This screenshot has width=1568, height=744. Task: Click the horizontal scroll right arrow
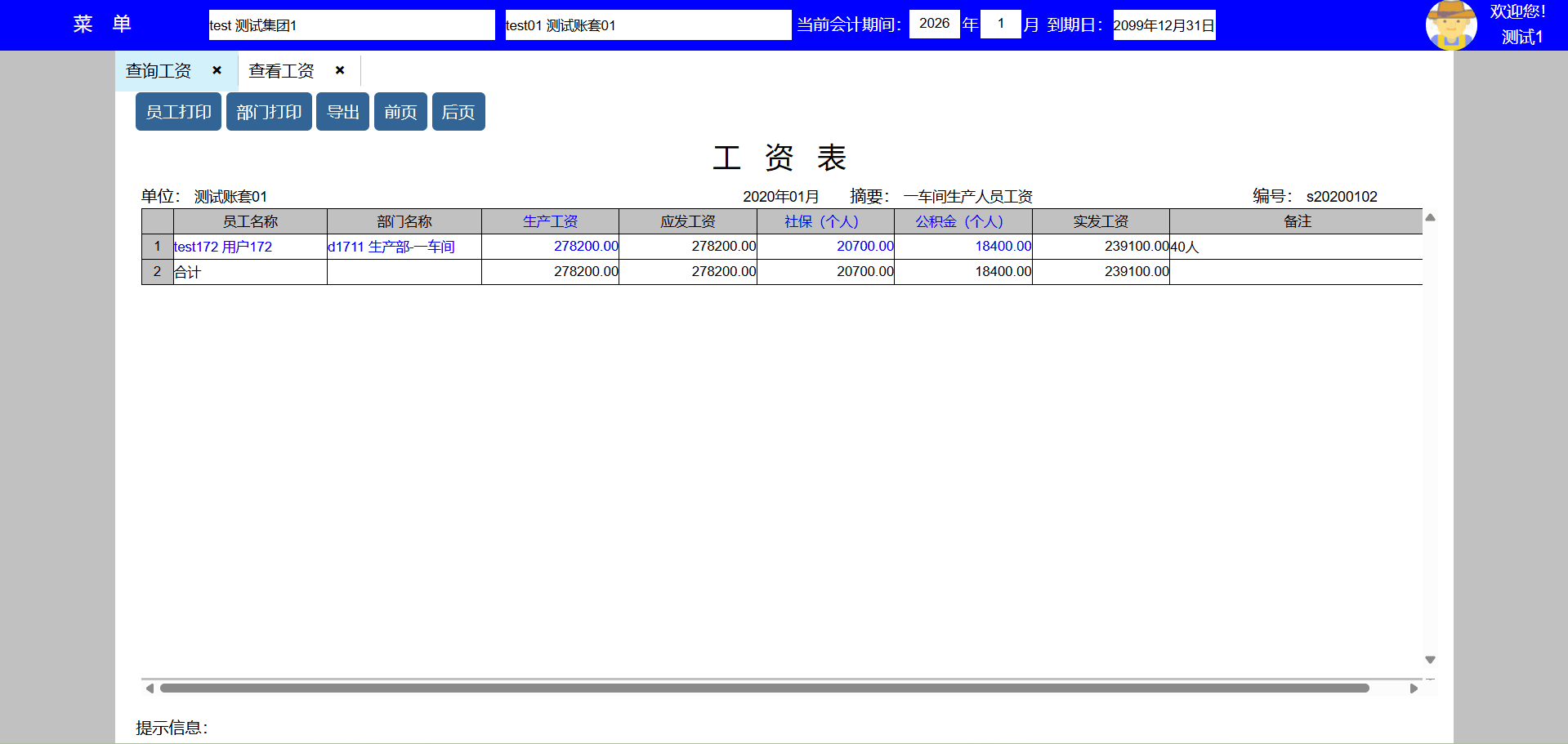point(1414,688)
